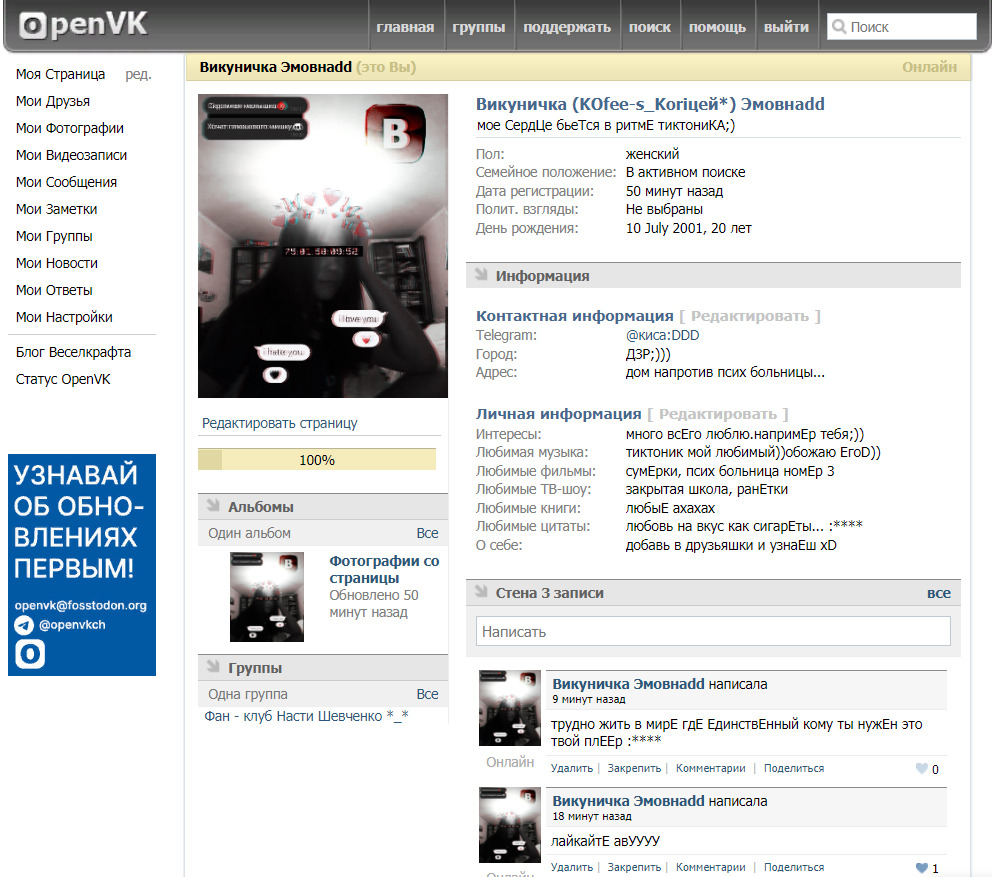
Task: Share the лайкайтЕ авУУУУ post
Action: pyautogui.click(x=794, y=868)
